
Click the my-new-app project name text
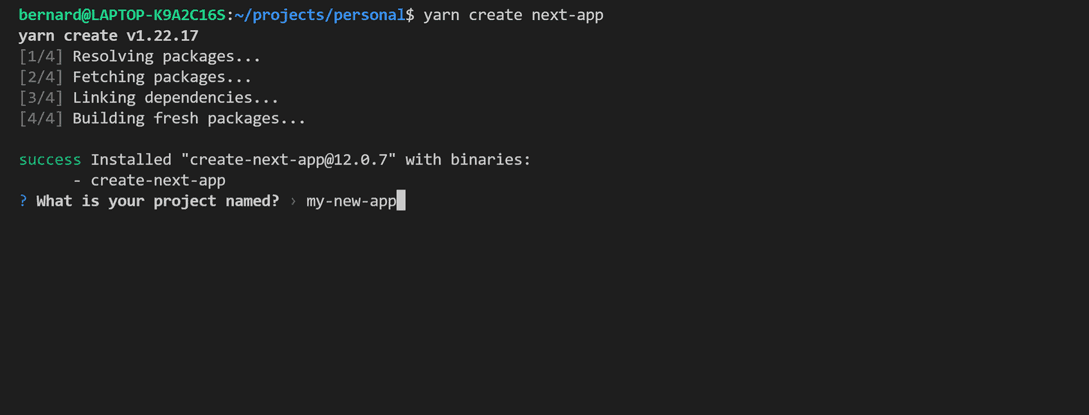pyautogui.click(x=351, y=202)
